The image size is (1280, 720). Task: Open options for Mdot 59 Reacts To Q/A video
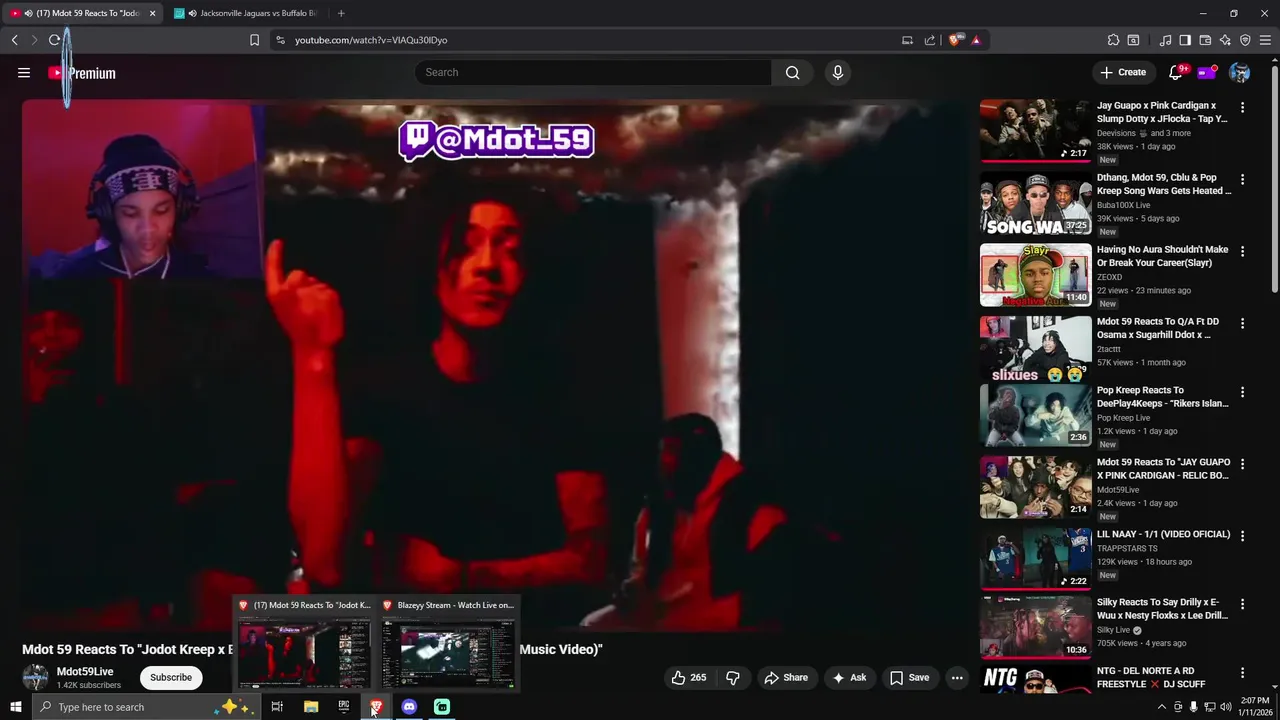coord(1243,323)
